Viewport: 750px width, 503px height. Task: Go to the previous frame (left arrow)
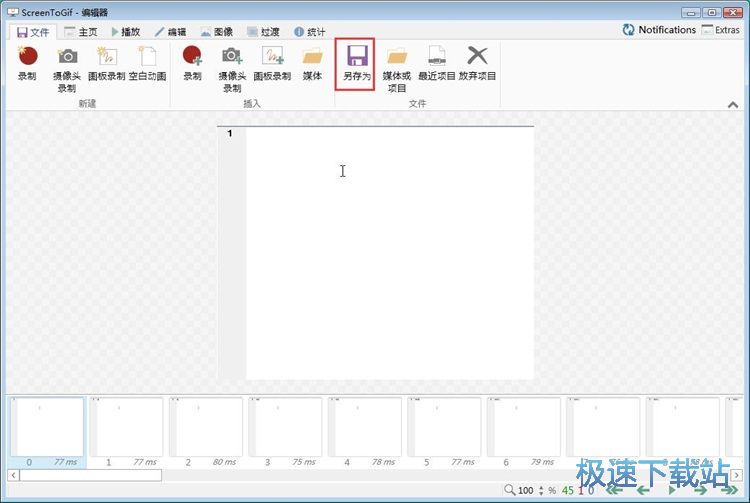click(643, 490)
